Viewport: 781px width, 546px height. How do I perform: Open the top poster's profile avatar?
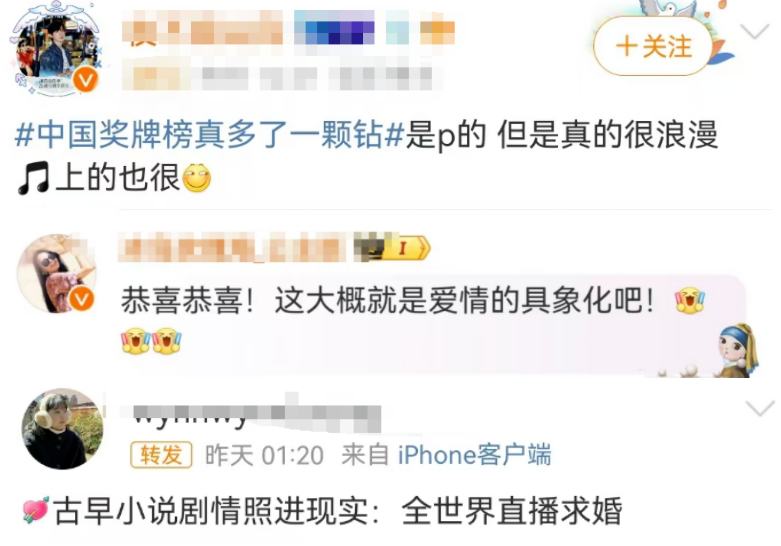55,51
